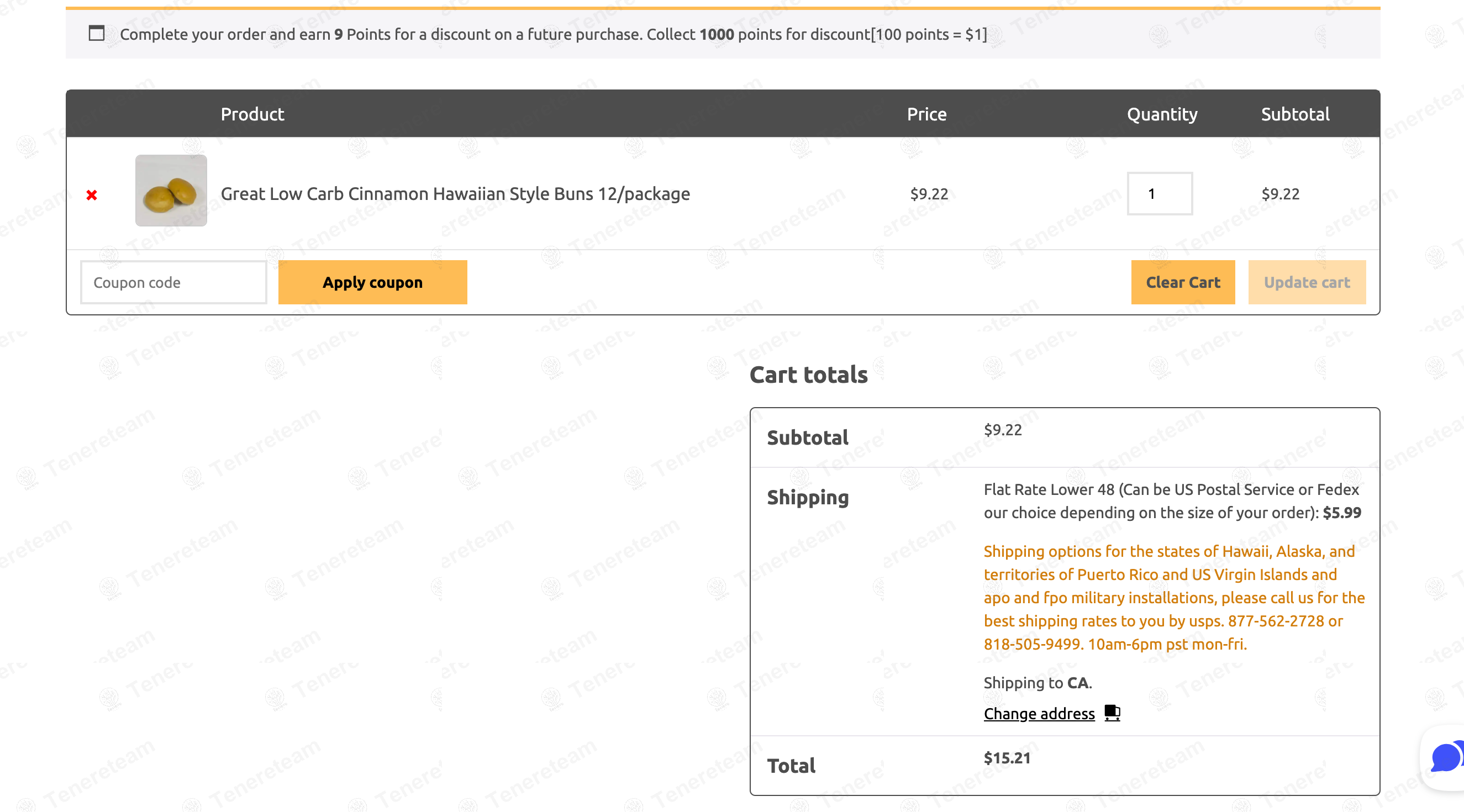Open the blue chat bubble widget
1464x812 pixels.
(x=1445, y=758)
